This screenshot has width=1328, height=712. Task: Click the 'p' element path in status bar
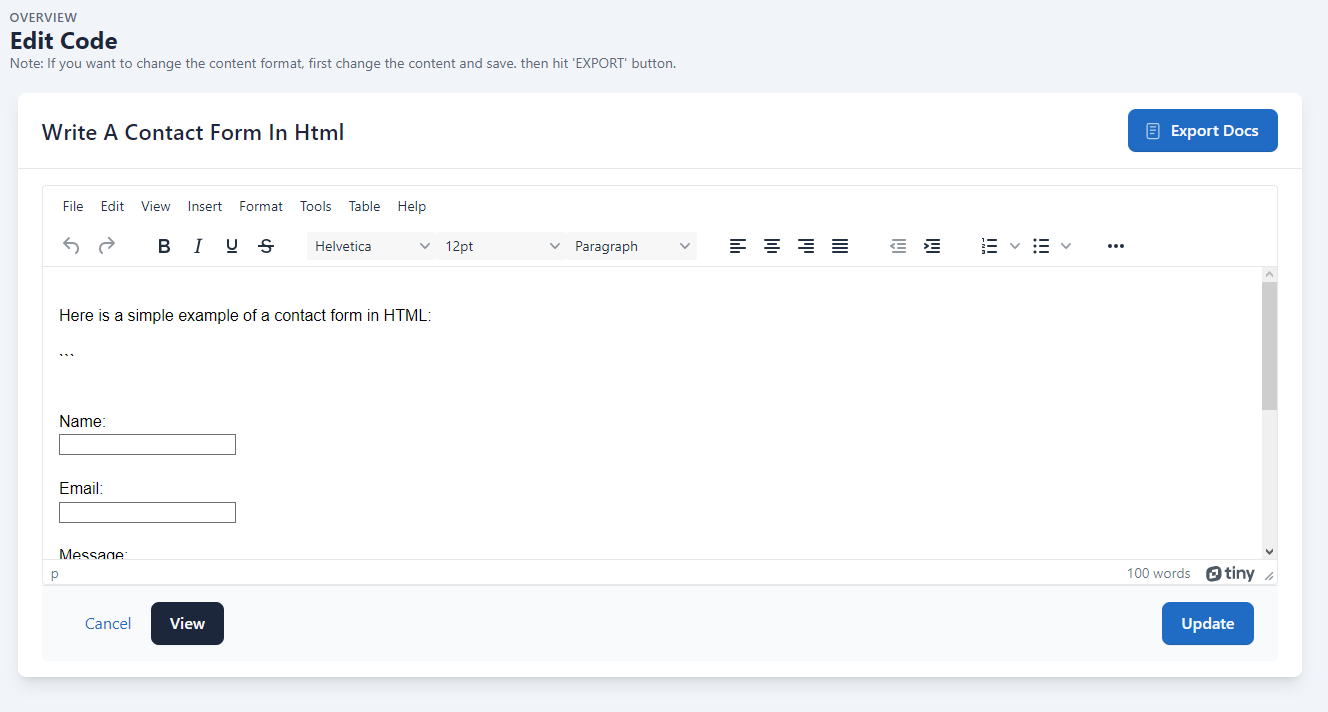click(x=55, y=574)
